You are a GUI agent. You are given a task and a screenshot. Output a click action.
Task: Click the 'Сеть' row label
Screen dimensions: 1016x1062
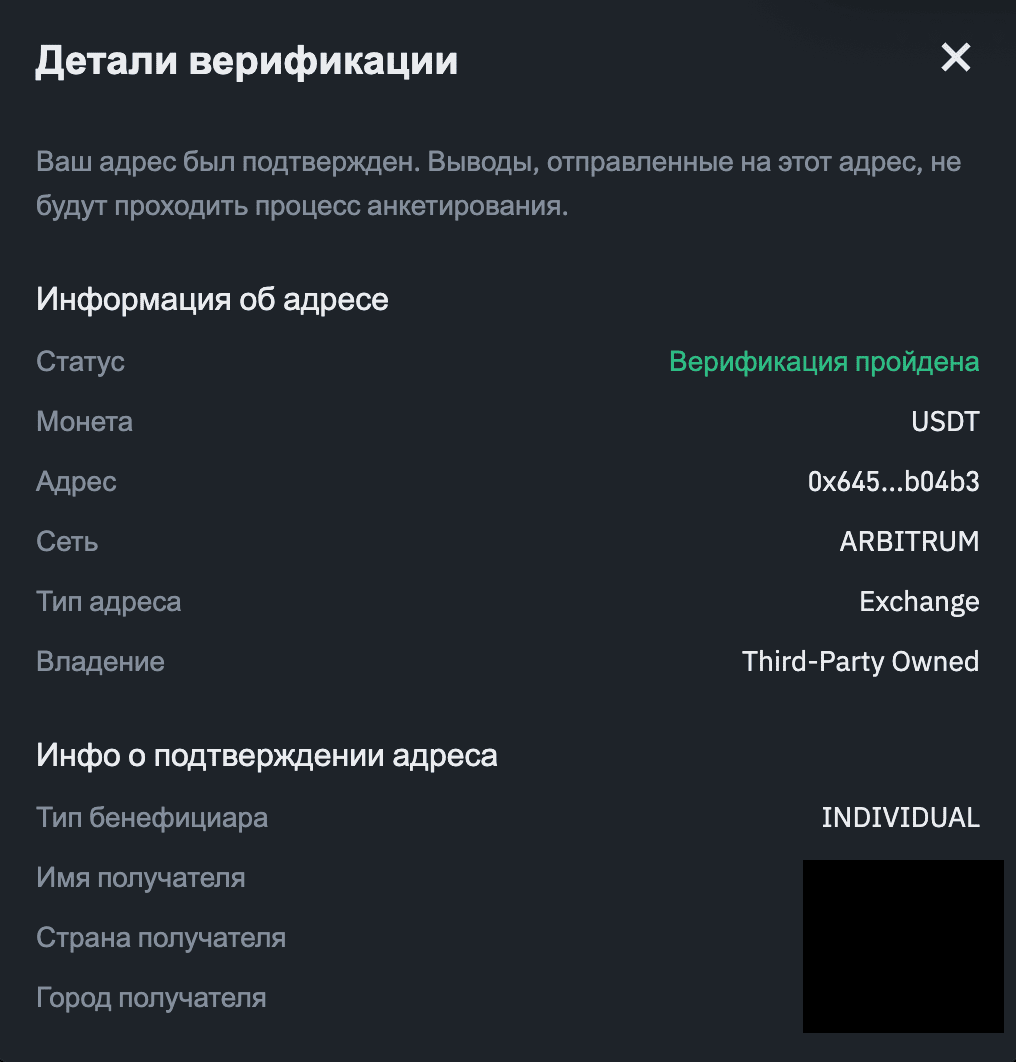pos(66,541)
